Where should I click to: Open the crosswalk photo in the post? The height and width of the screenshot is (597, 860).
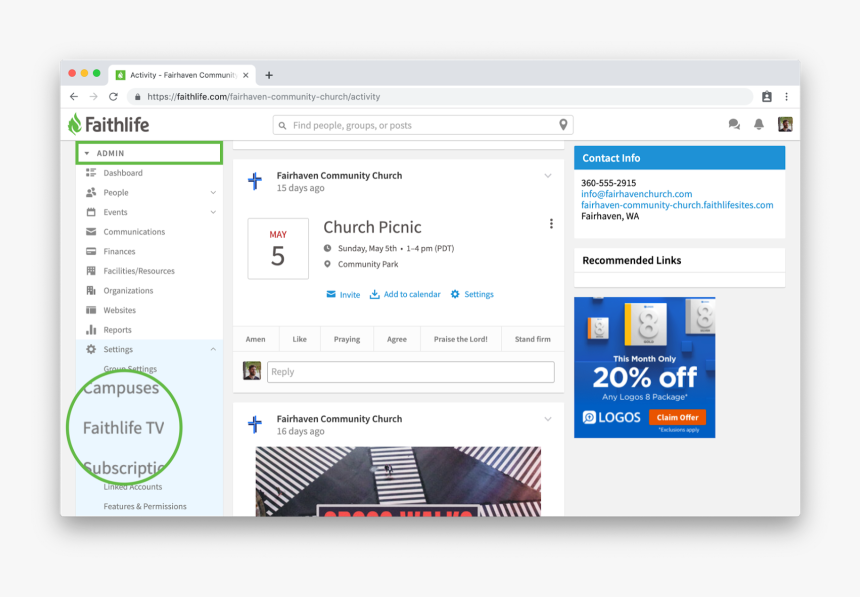[398, 481]
